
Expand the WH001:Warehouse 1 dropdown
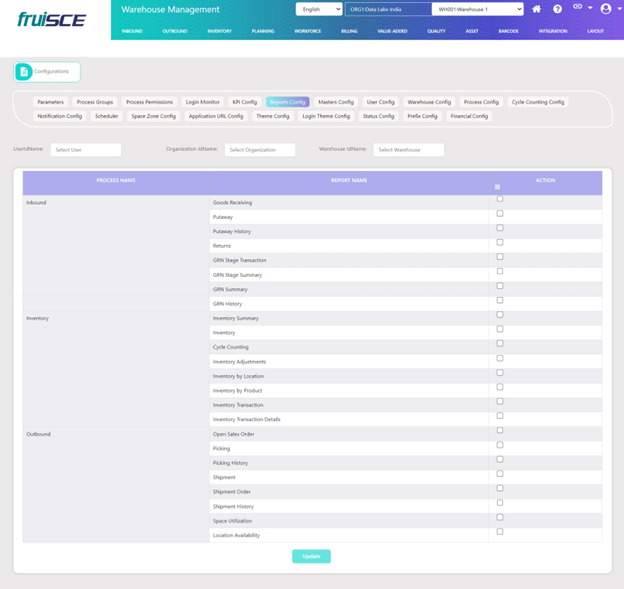pyautogui.click(x=479, y=9)
